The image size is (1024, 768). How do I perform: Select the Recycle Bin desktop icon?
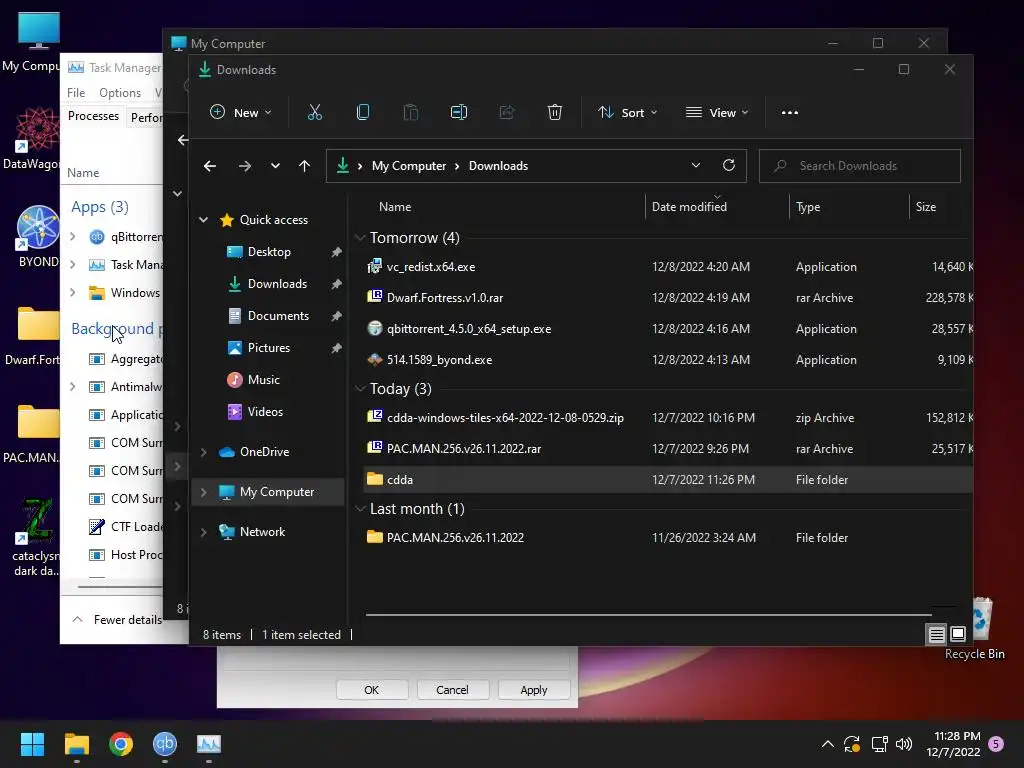tap(975, 629)
